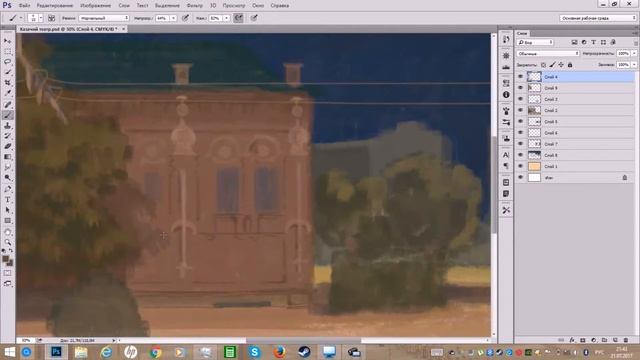The image size is (640, 360).
Task: Select the open document tab
Action: (71, 29)
